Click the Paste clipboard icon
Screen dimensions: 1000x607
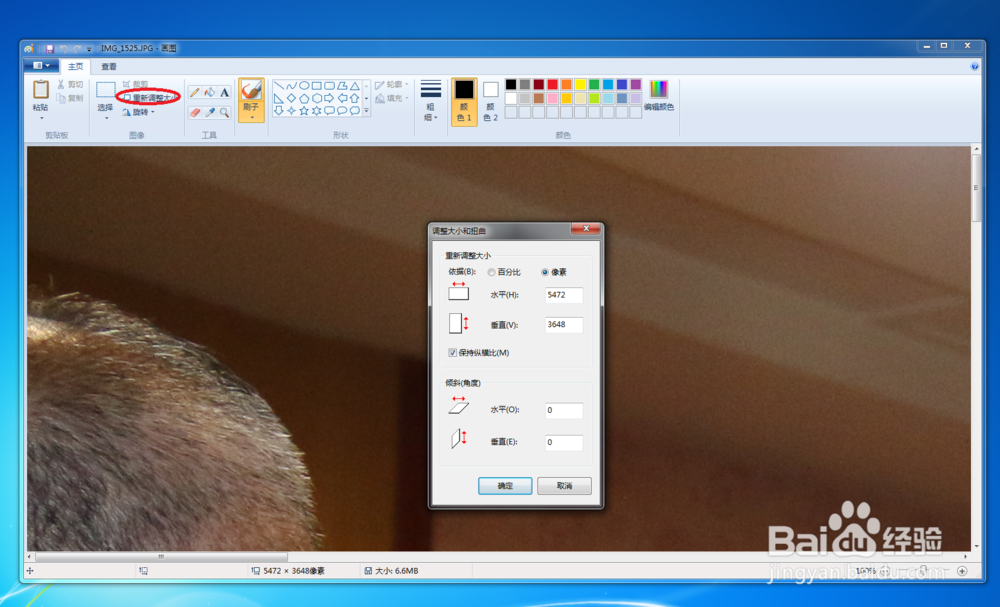41,89
